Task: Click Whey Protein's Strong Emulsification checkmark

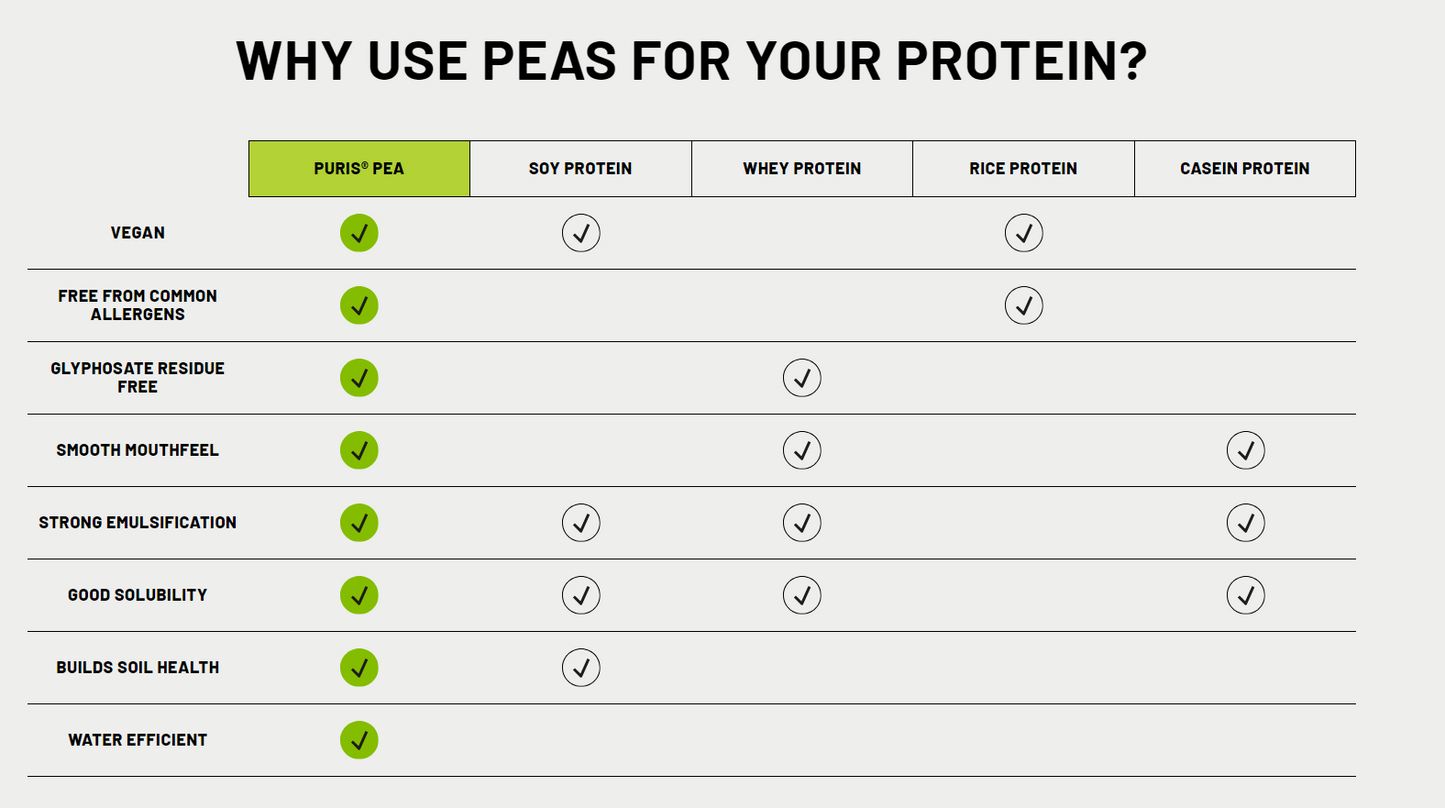Action: coord(802,522)
